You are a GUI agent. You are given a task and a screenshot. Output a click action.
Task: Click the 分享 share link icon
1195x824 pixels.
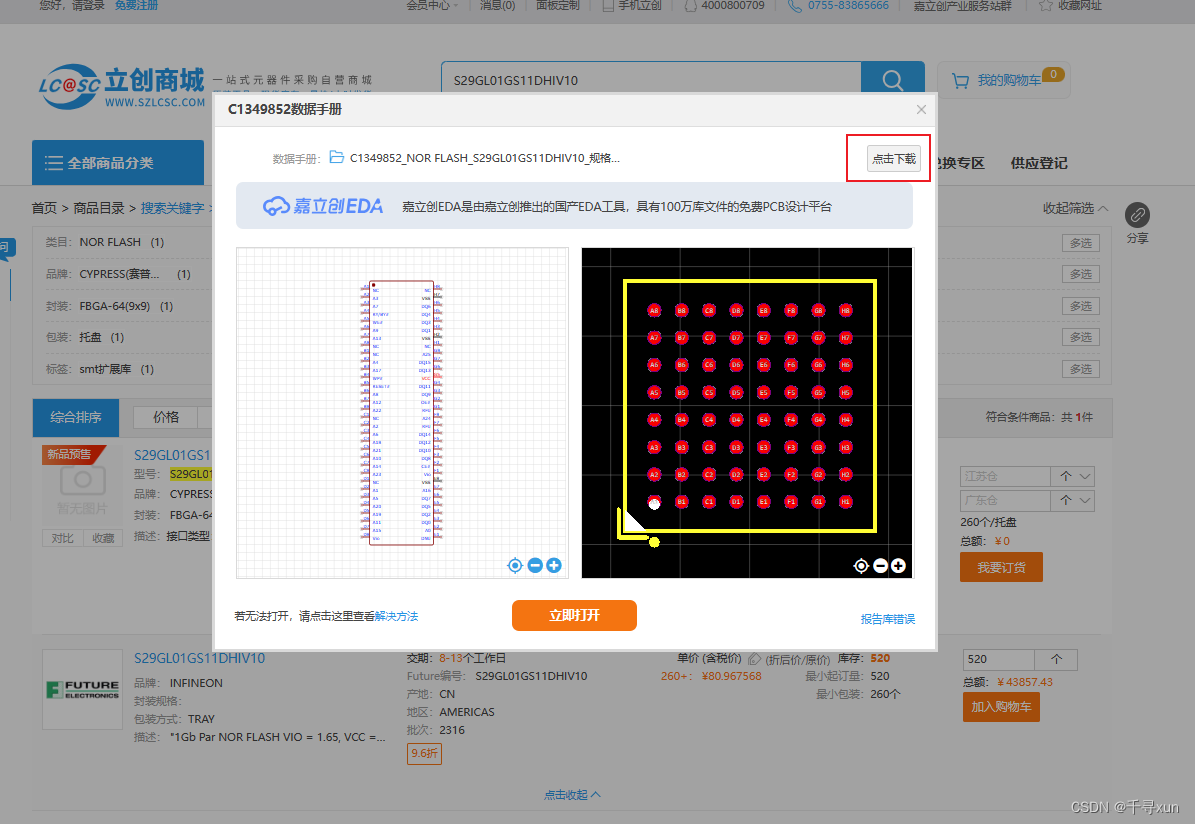coord(1137,215)
